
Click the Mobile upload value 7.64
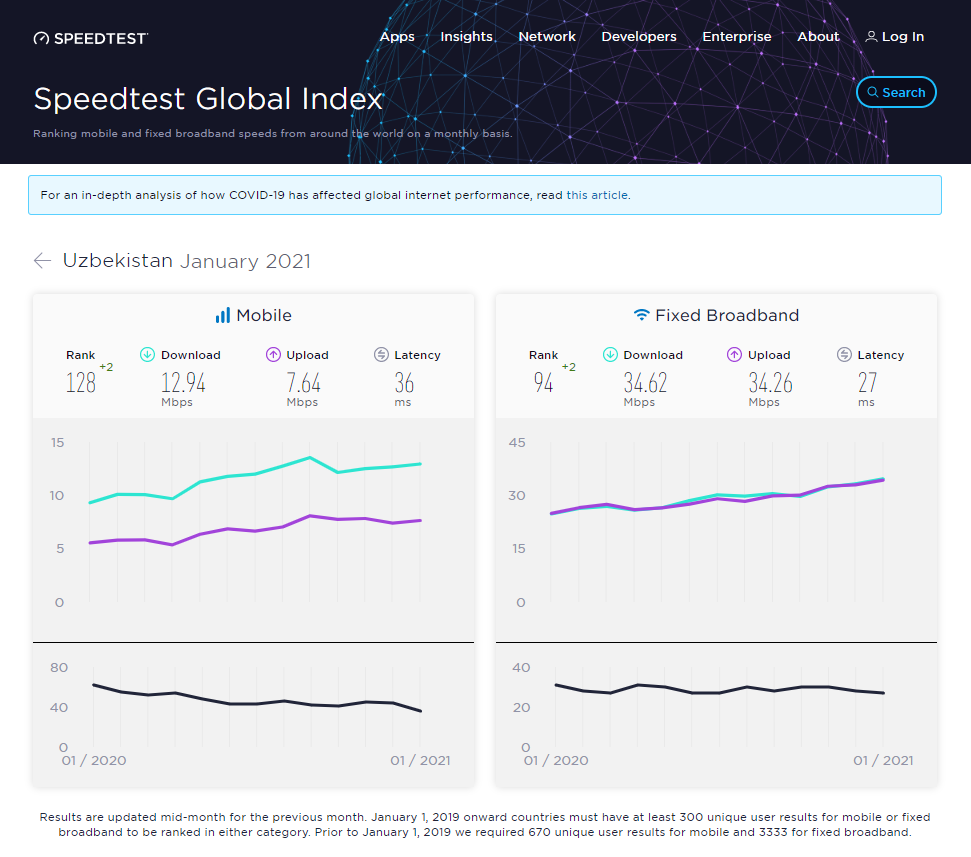[303, 383]
